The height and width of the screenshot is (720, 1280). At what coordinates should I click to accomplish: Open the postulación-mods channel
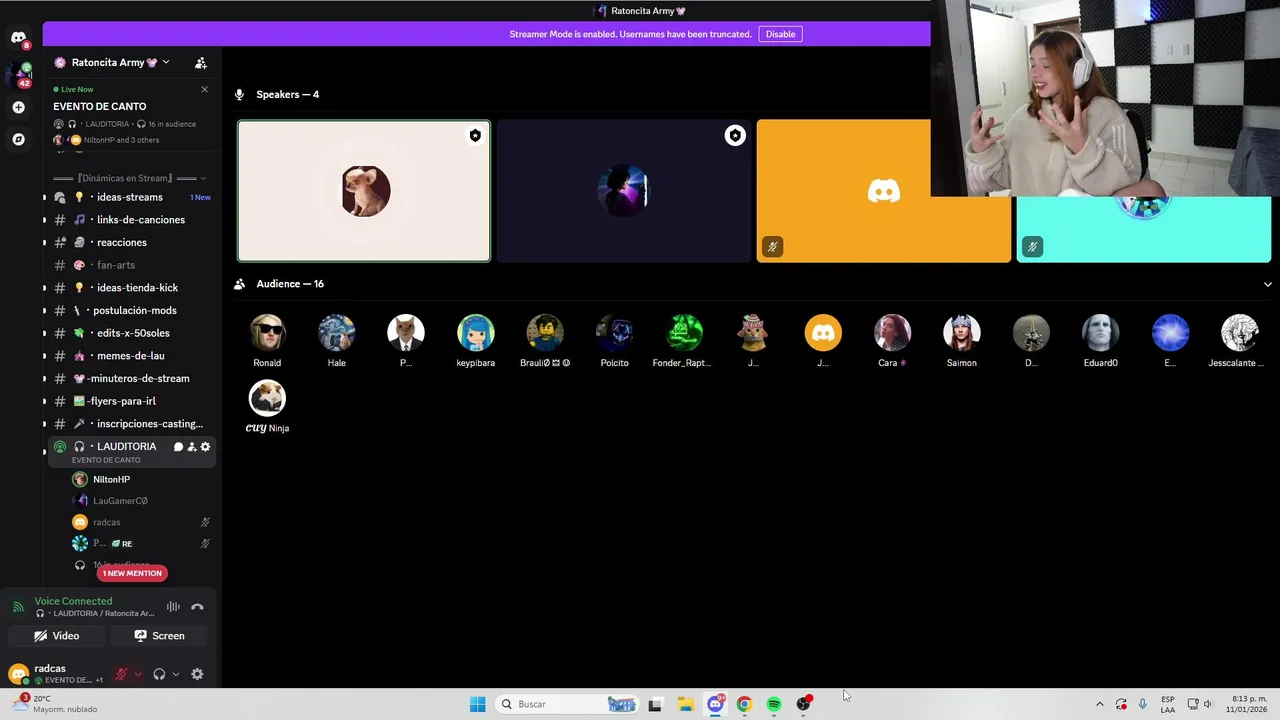click(x=131, y=310)
